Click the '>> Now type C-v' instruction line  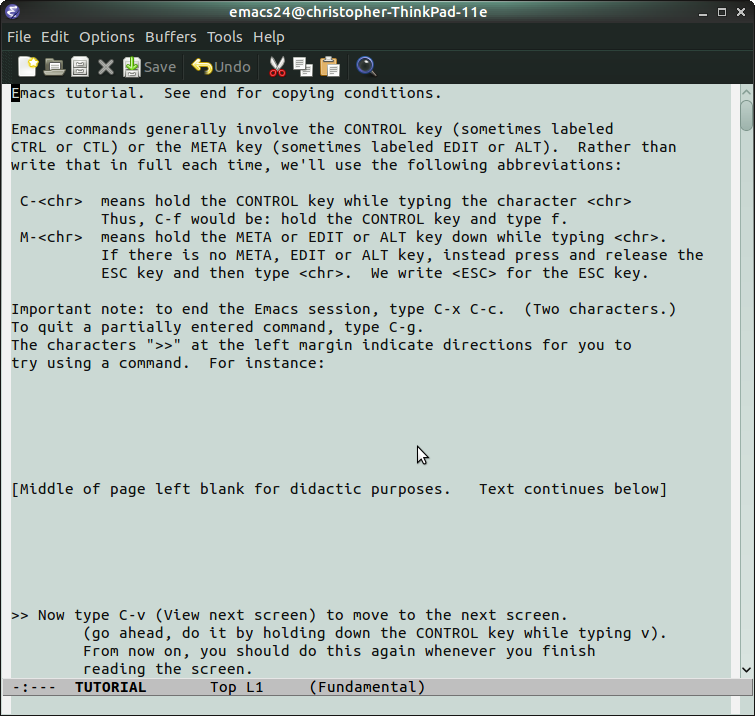(x=289, y=615)
